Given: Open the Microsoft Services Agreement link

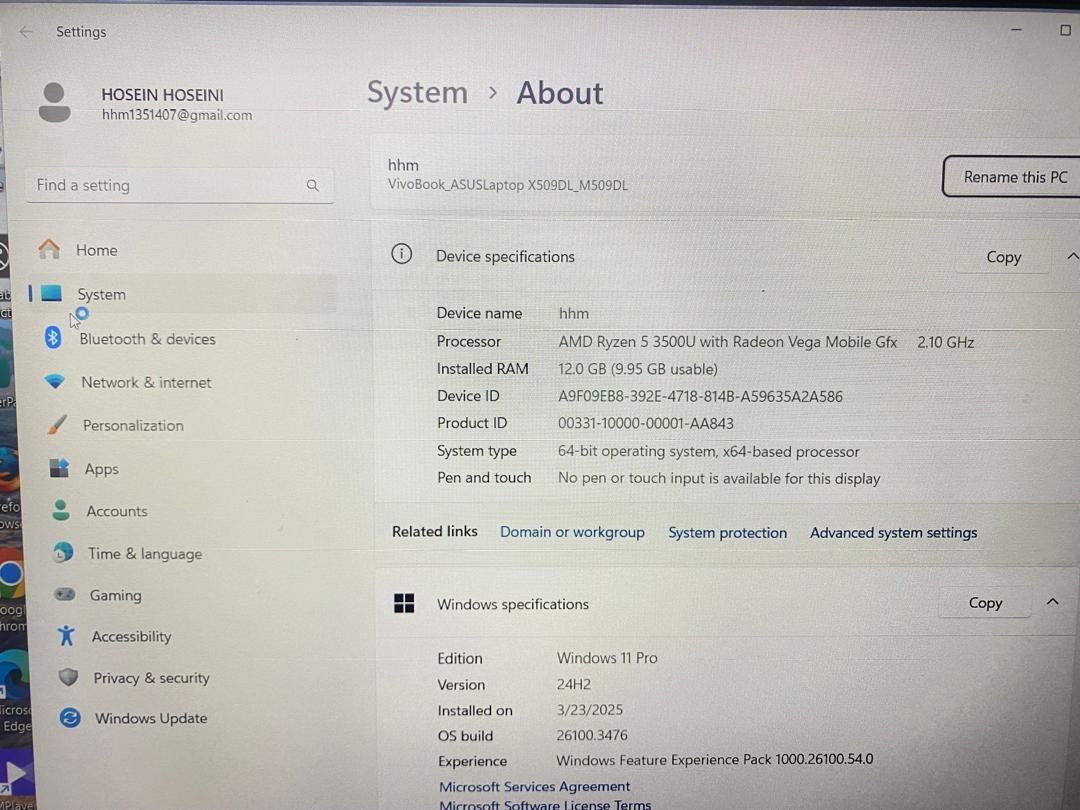Looking at the screenshot, I should 534,786.
